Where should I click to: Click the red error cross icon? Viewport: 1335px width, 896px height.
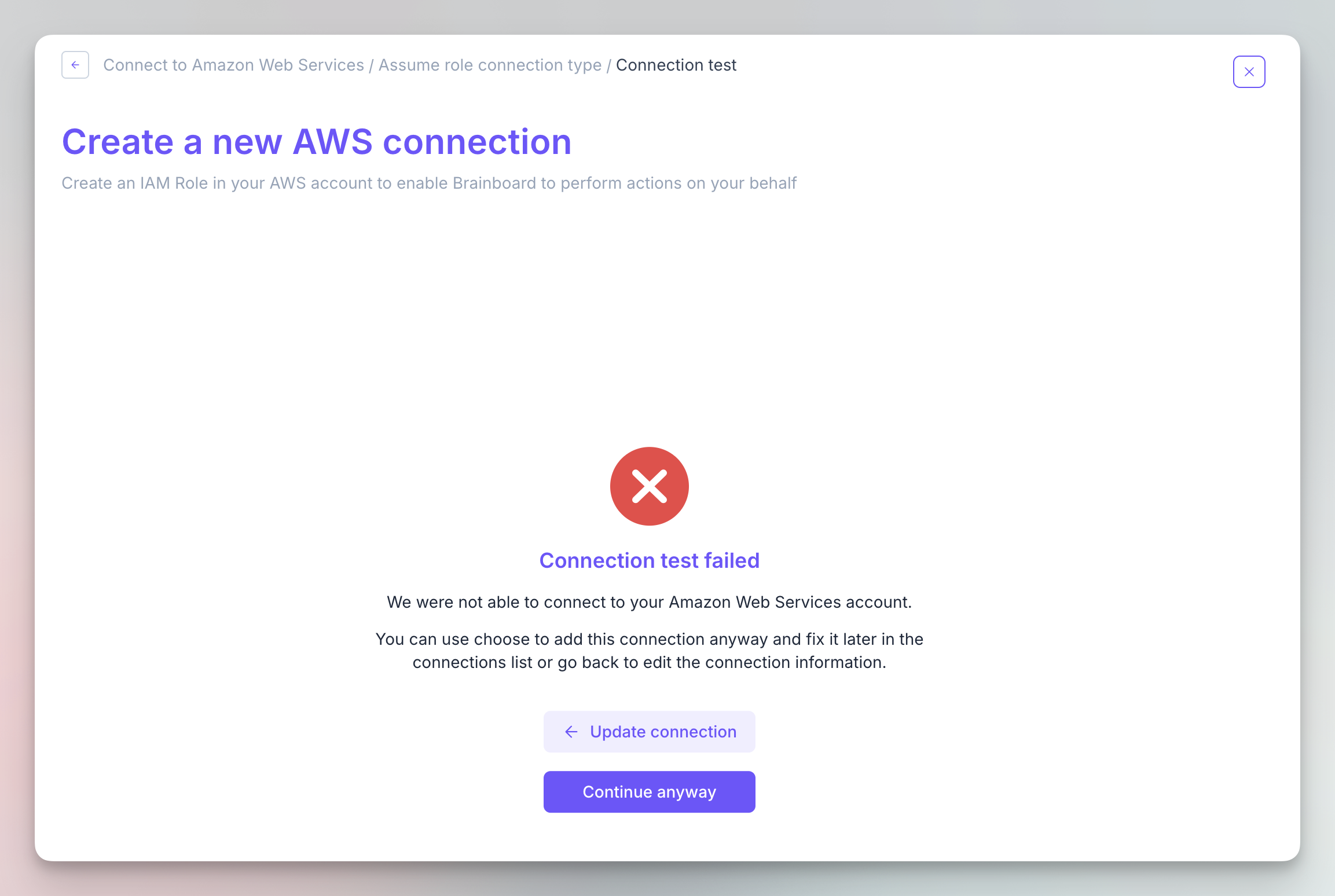[649, 486]
